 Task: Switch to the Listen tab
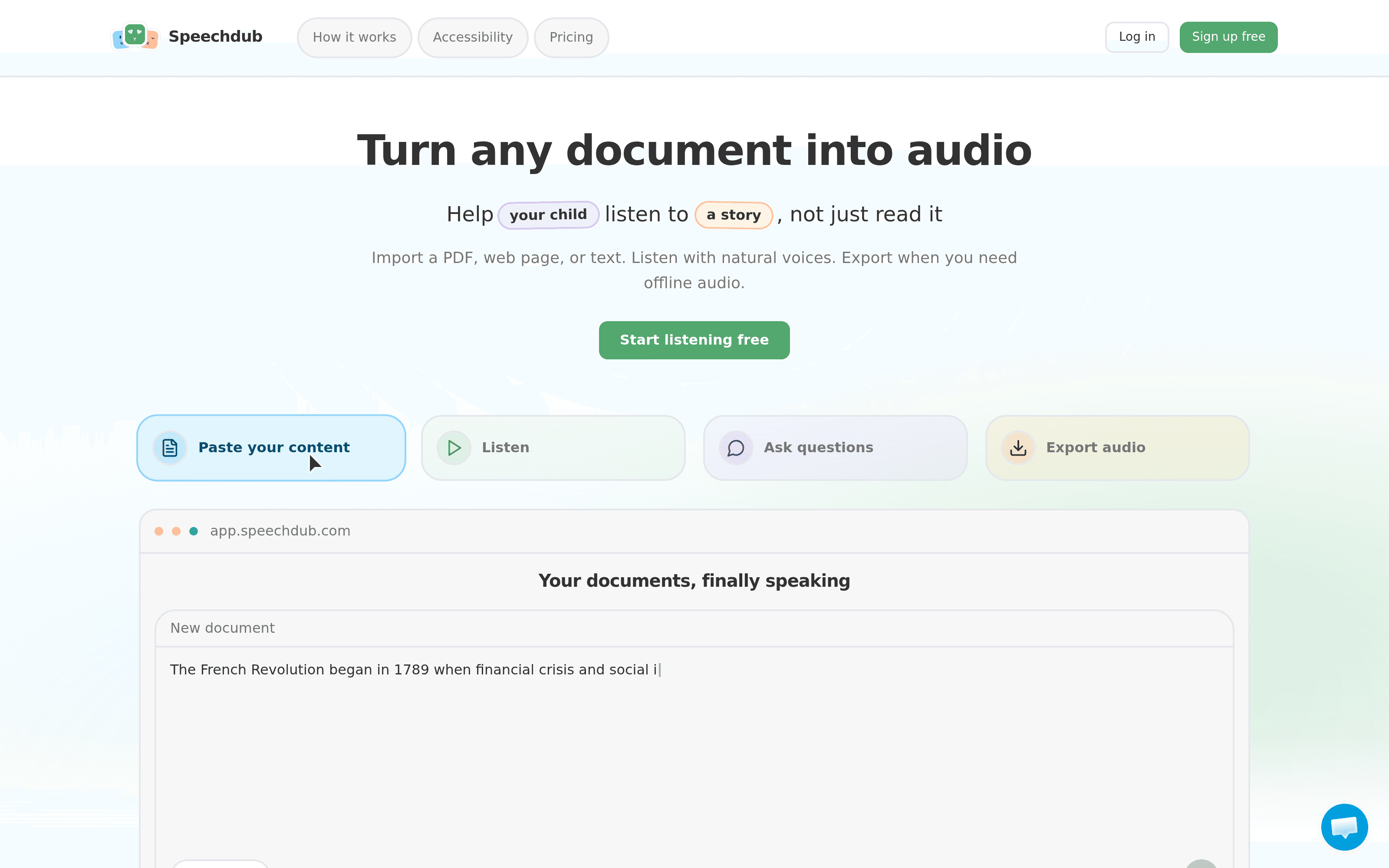point(553,448)
